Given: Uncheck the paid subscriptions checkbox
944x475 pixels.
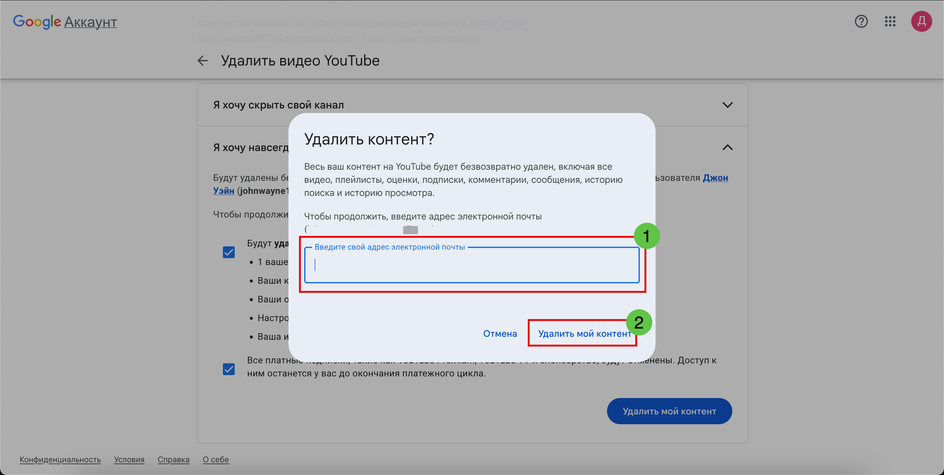Looking at the screenshot, I should click(229, 369).
